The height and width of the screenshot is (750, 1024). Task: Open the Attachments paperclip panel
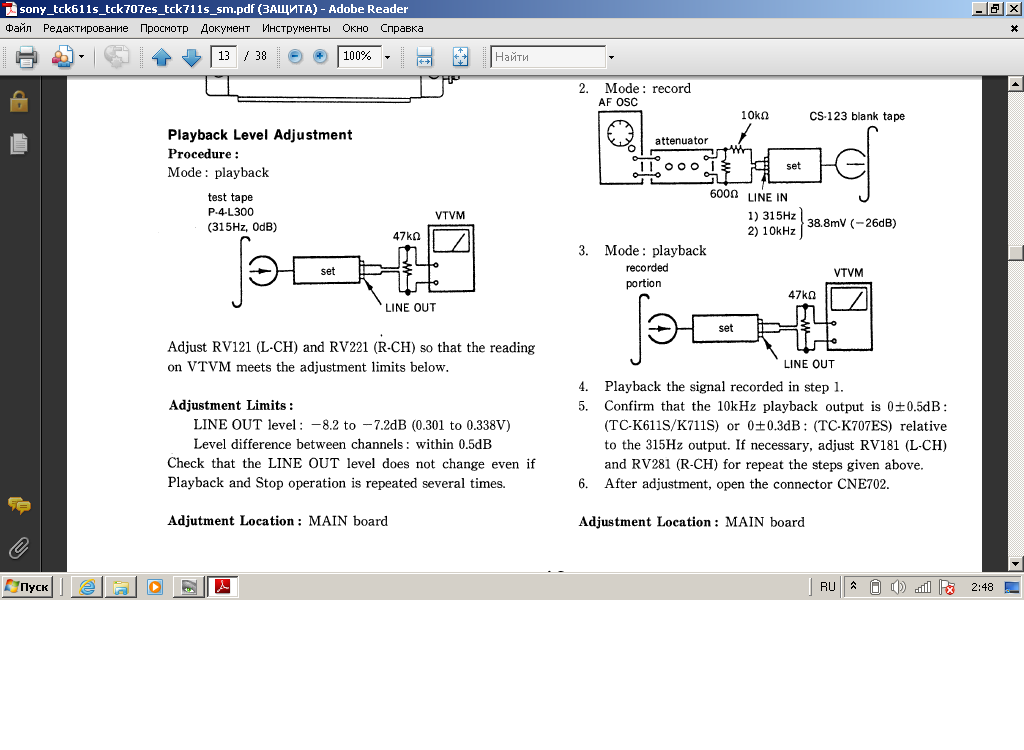tap(18, 547)
